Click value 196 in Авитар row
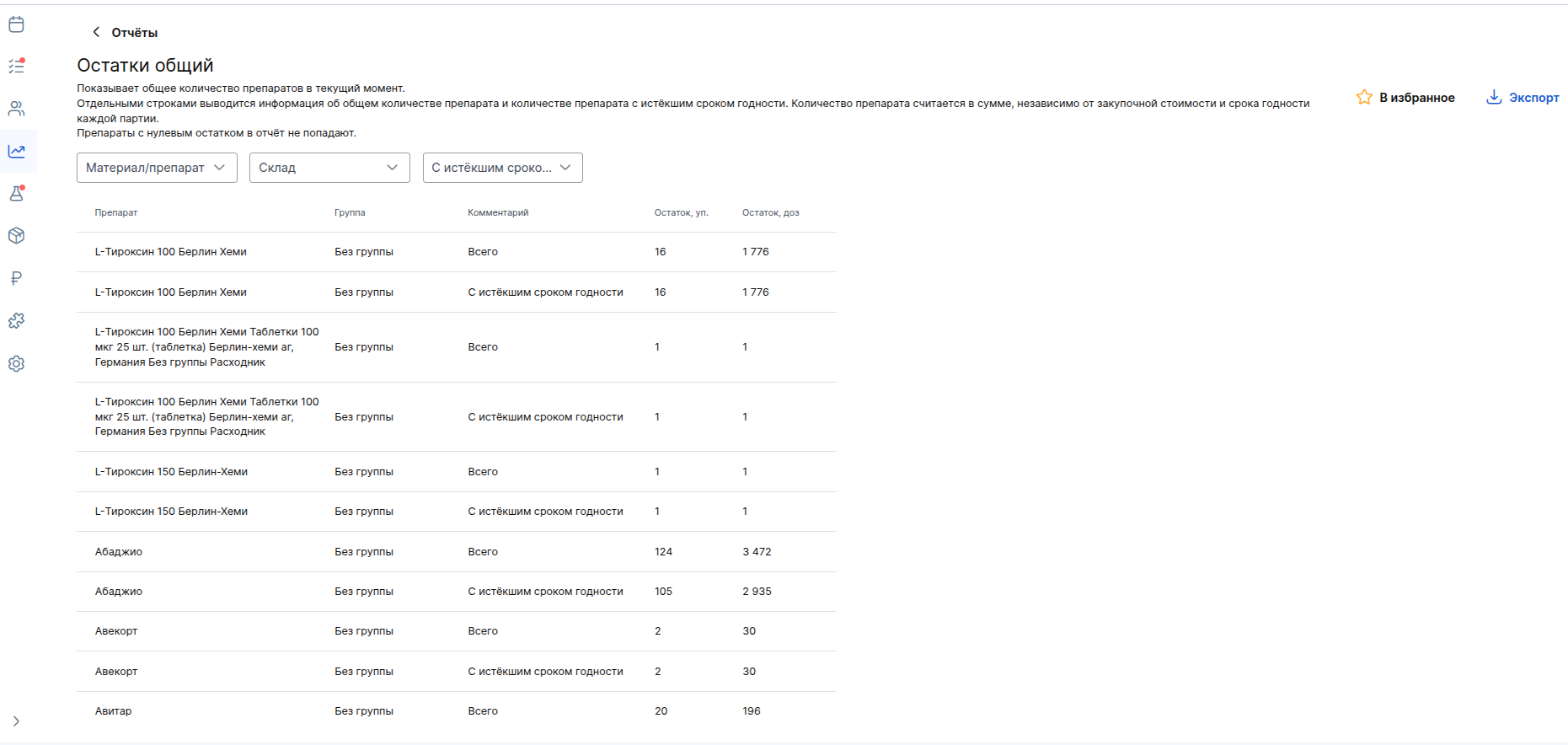 click(x=752, y=711)
